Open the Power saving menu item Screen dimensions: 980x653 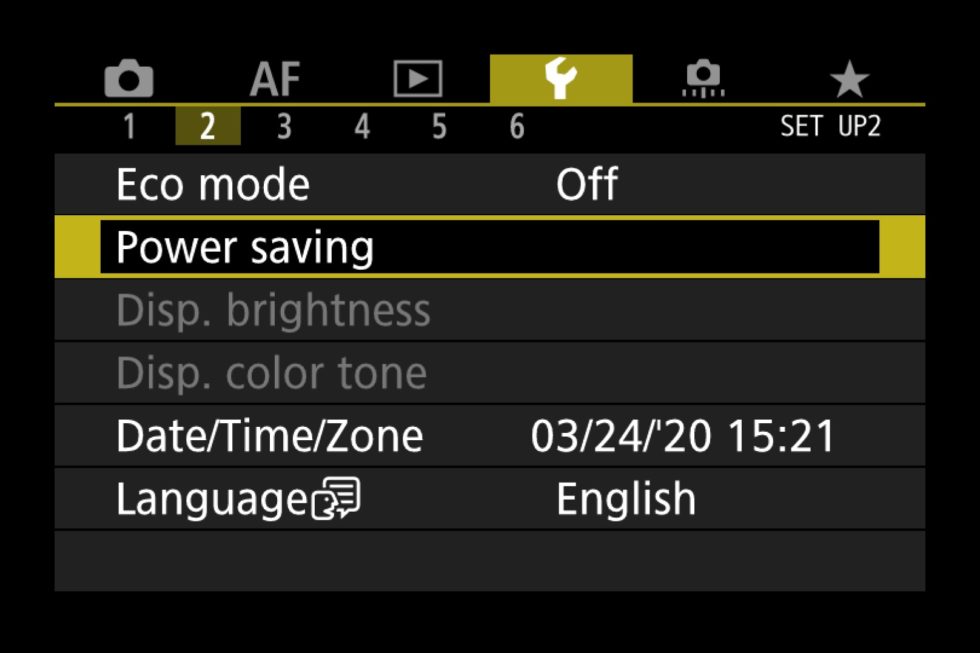pos(489,247)
